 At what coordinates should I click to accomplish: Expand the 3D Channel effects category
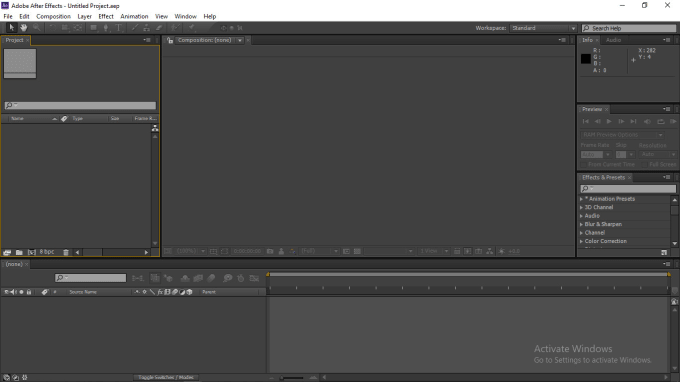(582, 207)
